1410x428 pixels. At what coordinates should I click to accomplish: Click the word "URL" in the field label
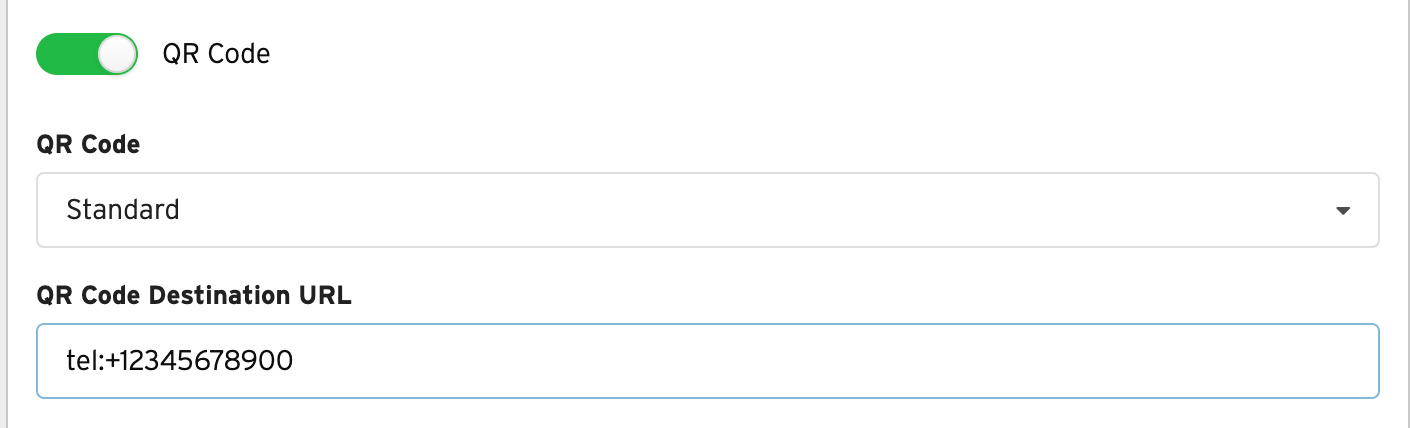click(x=328, y=296)
